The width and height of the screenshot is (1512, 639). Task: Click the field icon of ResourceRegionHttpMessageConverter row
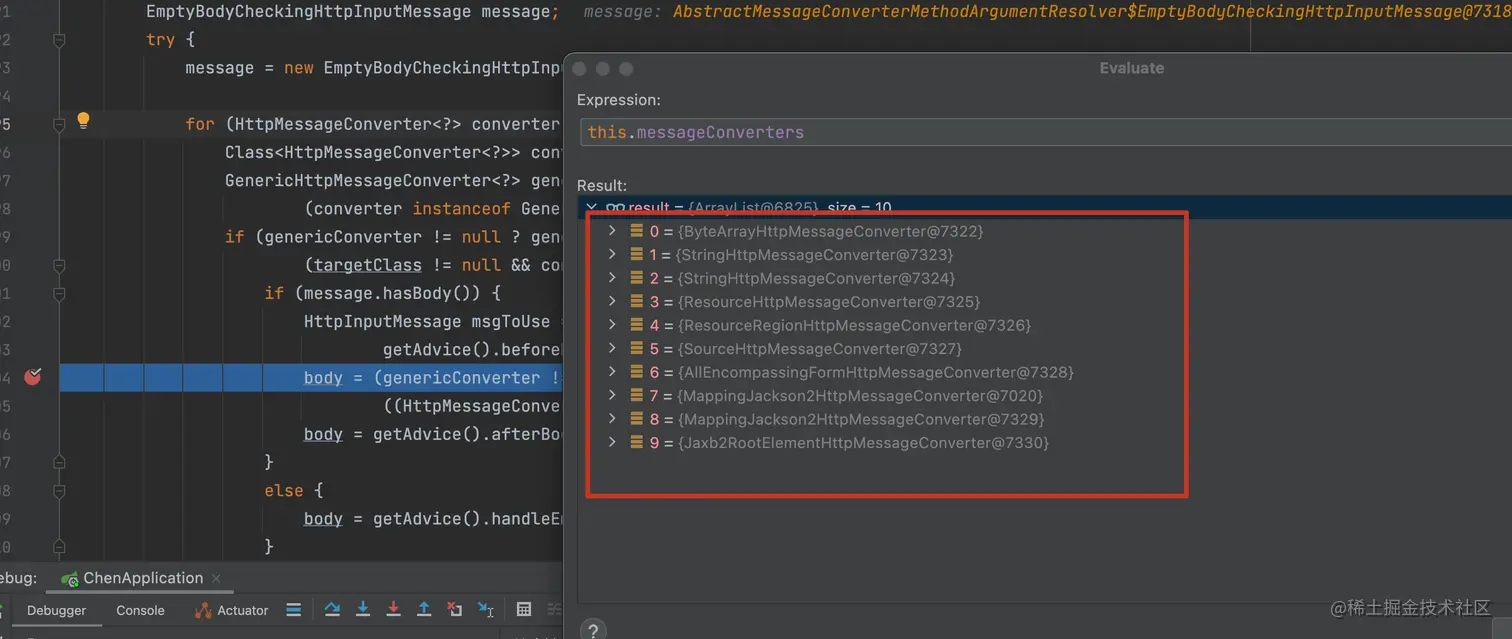(x=637, y=325)
